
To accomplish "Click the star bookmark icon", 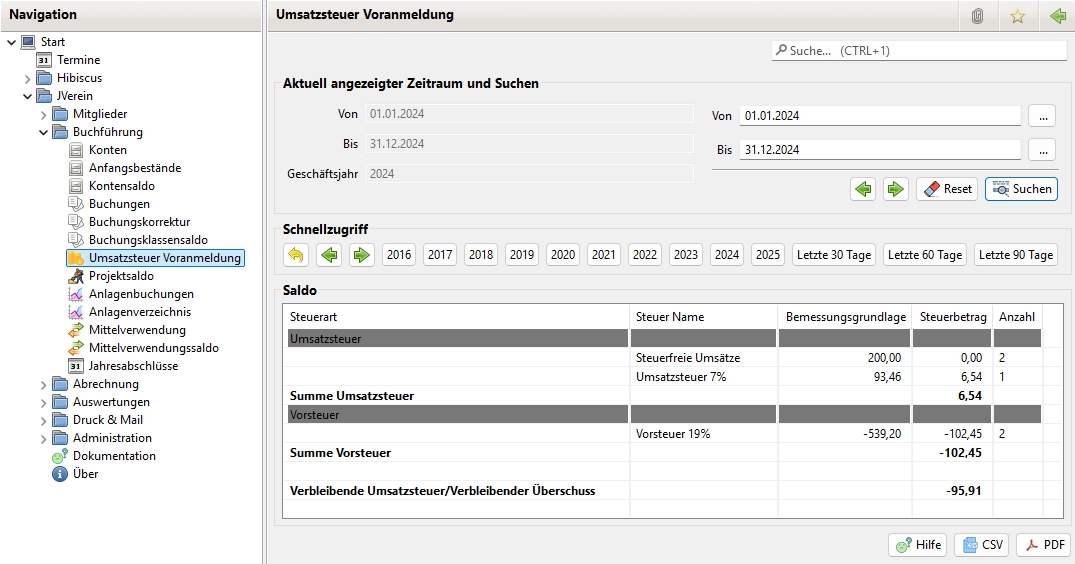I will [x=1017, y=16].
